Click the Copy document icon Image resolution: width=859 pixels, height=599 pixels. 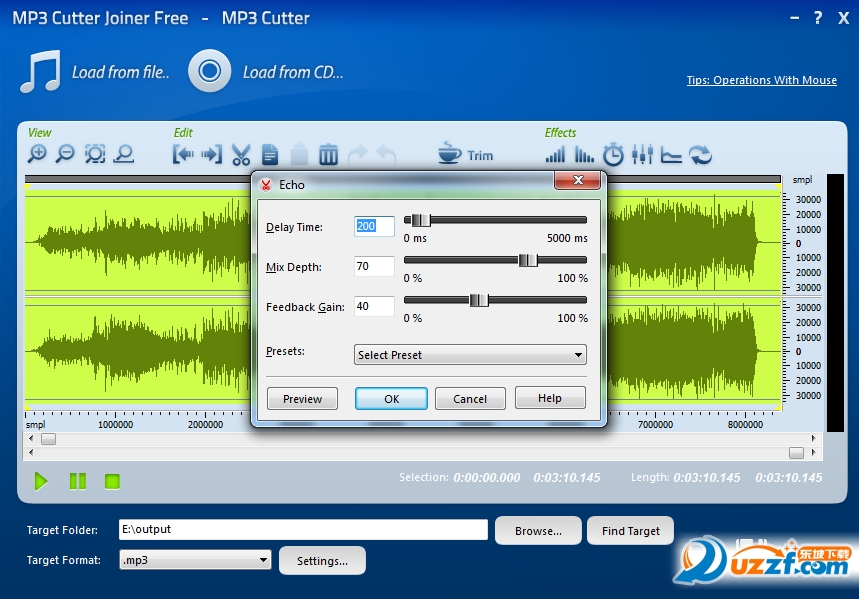click(x=270, y=155)
